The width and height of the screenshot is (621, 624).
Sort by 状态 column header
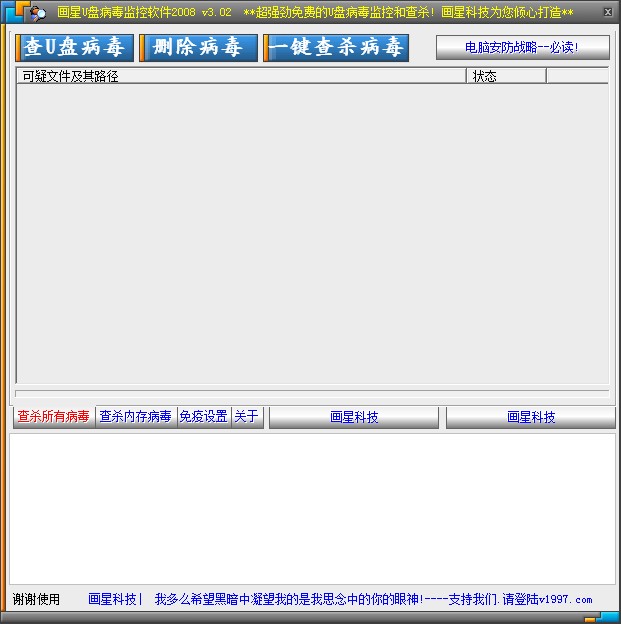506,76
